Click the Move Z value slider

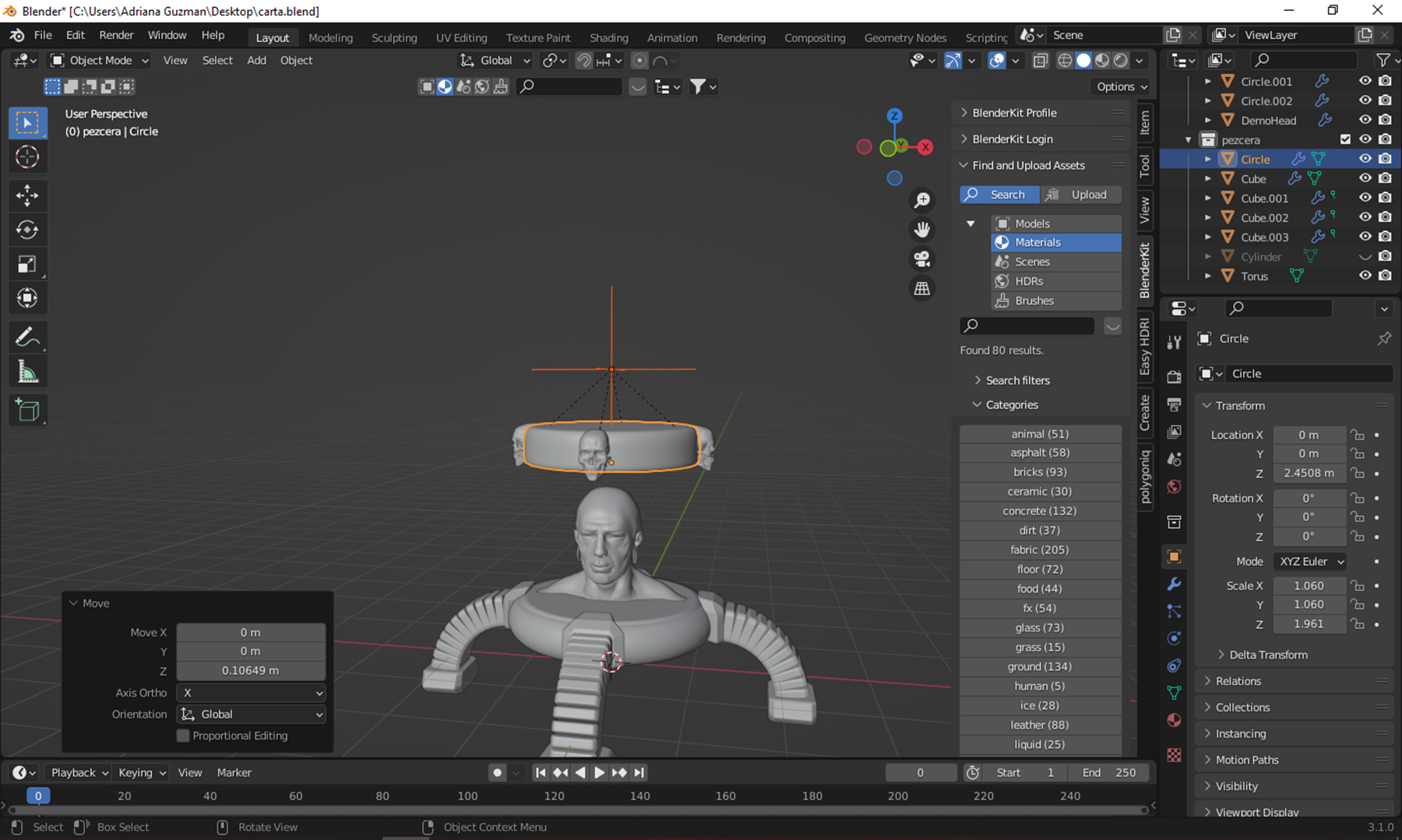(251, 670)
